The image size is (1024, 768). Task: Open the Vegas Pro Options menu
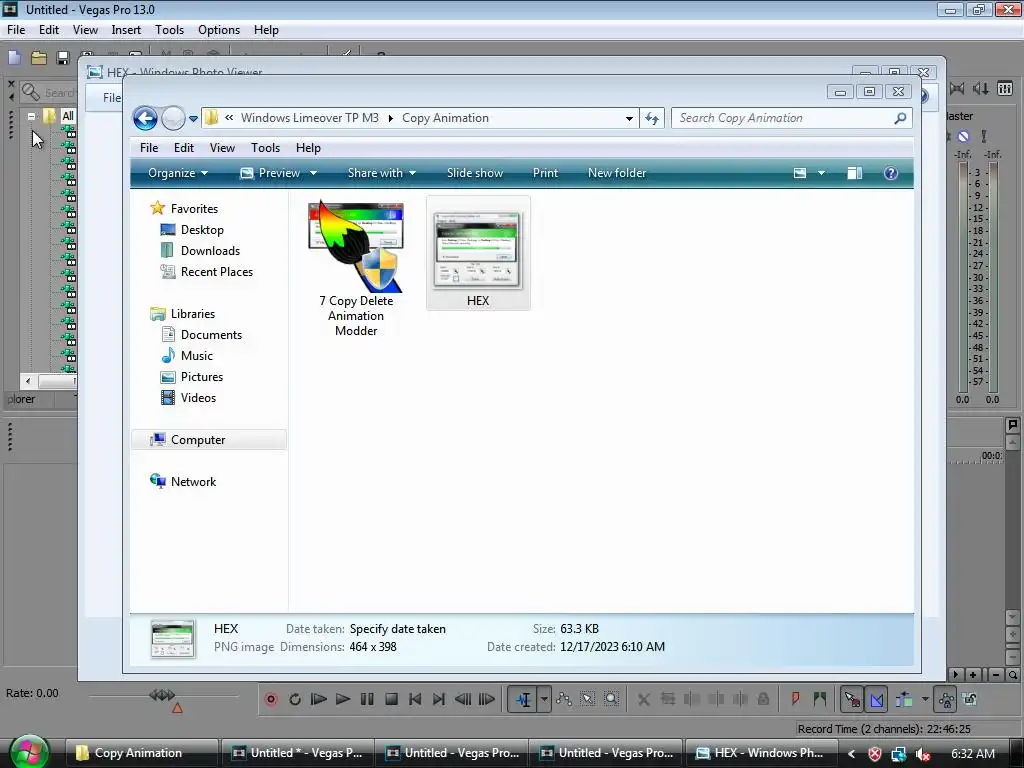(x=219, y=30)
